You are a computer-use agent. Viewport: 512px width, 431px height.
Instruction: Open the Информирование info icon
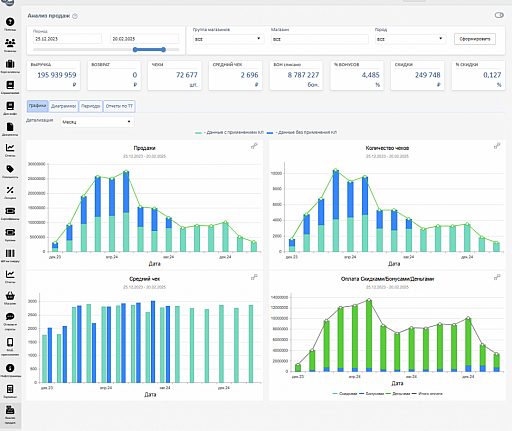[10, 368]
